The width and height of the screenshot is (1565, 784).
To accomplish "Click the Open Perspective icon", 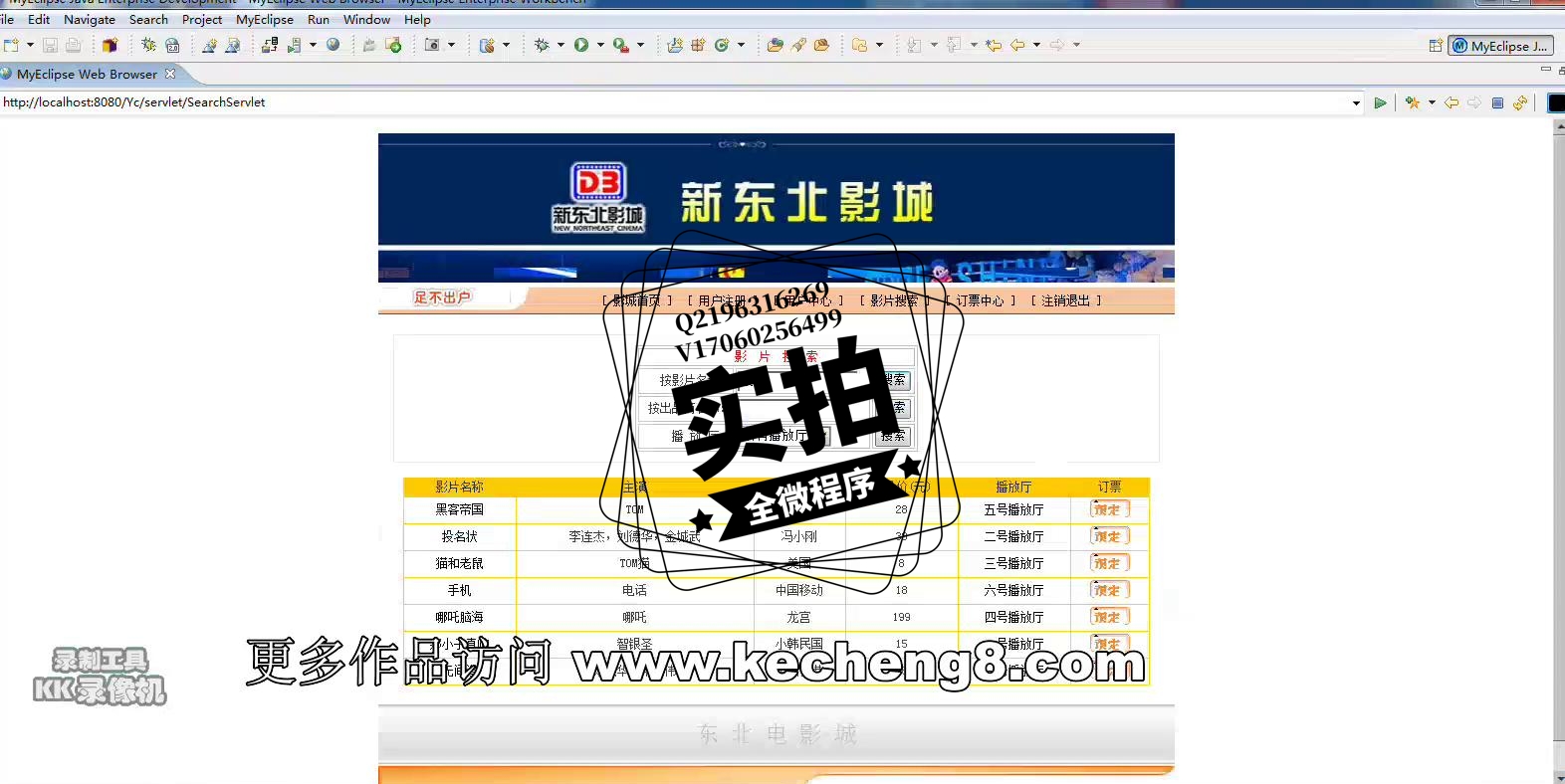I will (x=1436, y=46).
